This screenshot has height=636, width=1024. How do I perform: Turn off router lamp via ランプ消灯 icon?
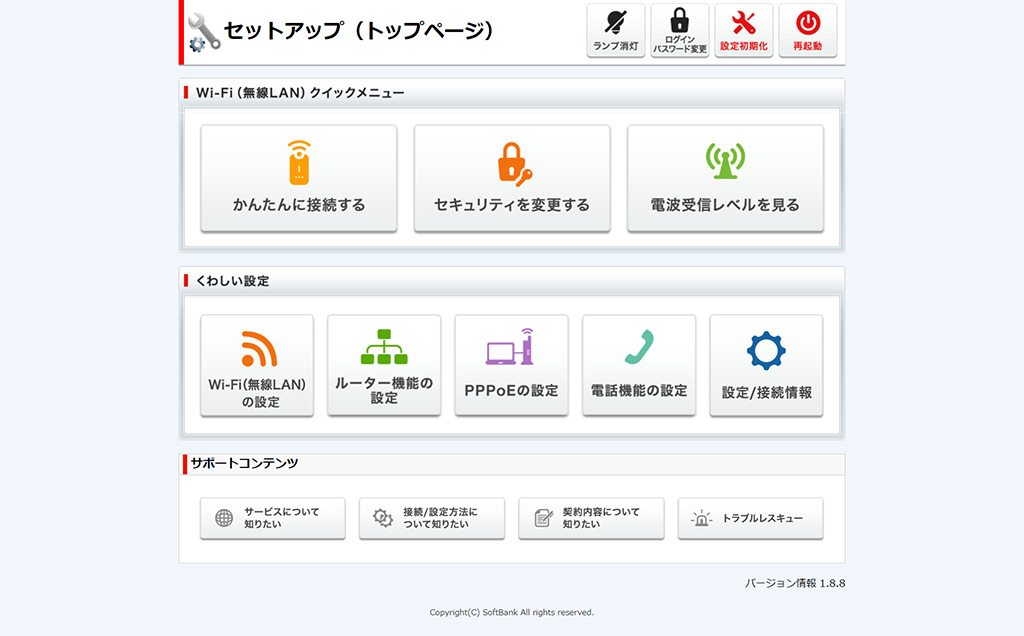click(614, 30)
